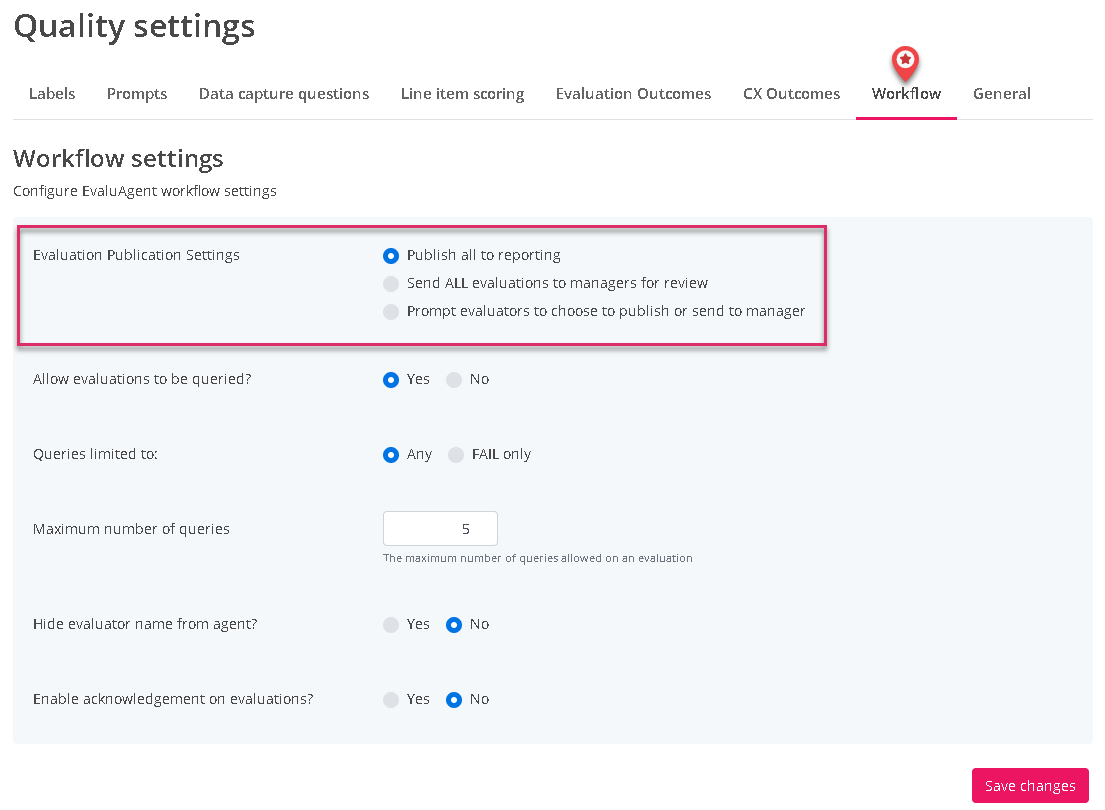Select Publish all to reporting option
Screen dimensions: 1105x810
pyautogui.click(x=391, y=255)
